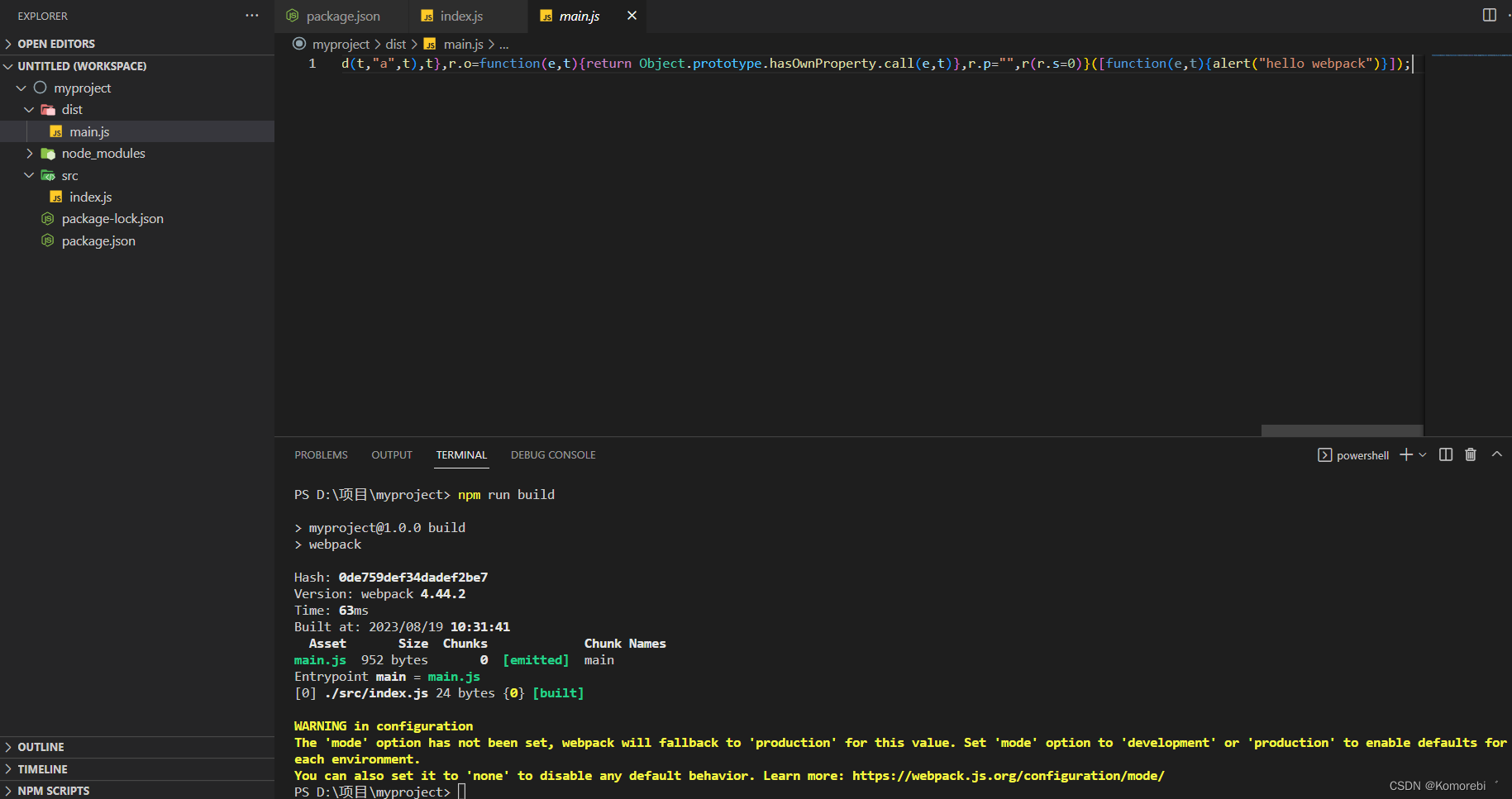This screenshot has height=799, width=1512.
Task: Click the powershell terminal label
Action: coord(1362,455)
